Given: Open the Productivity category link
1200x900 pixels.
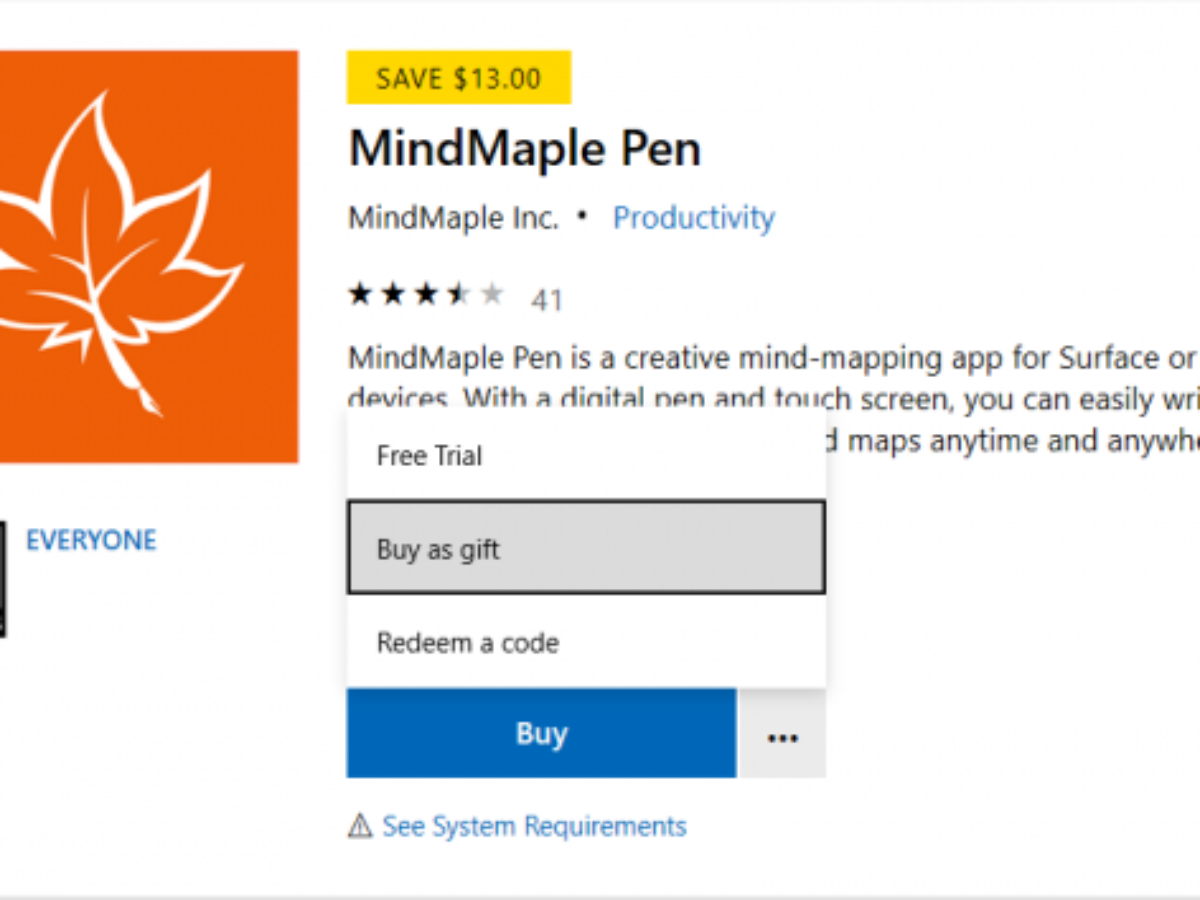Looking at the screenshot, I should pos(693,218).
